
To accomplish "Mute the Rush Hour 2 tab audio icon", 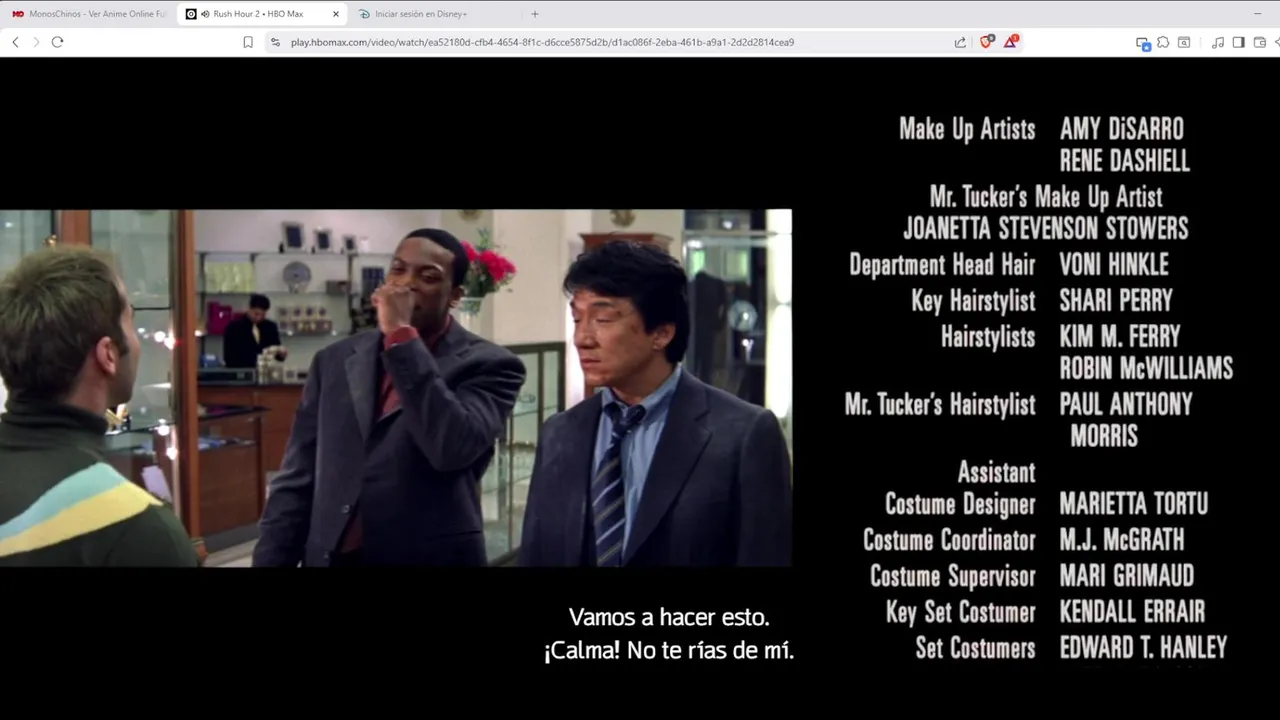I will point(205,14).
